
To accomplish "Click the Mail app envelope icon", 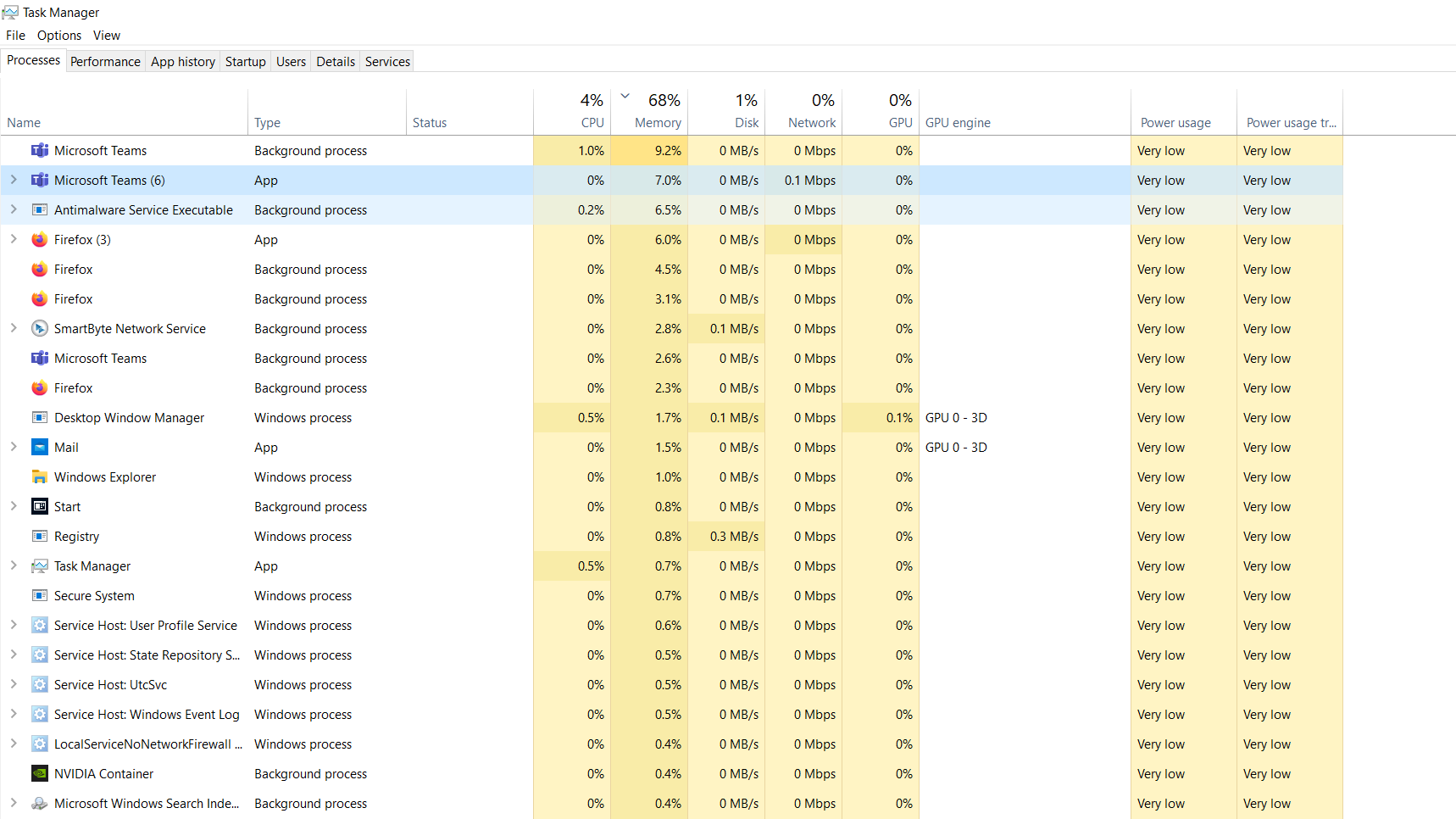I will 40,448.
